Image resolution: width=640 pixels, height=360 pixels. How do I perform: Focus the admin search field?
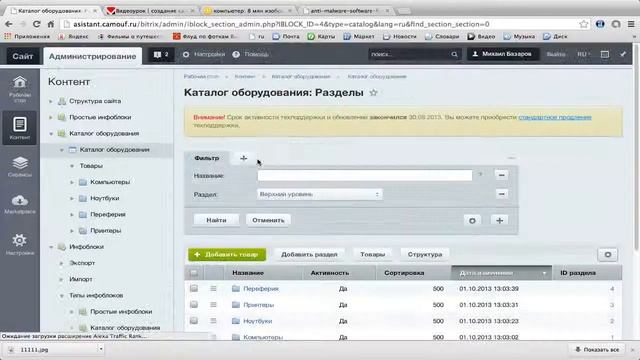tap(410, 54)
